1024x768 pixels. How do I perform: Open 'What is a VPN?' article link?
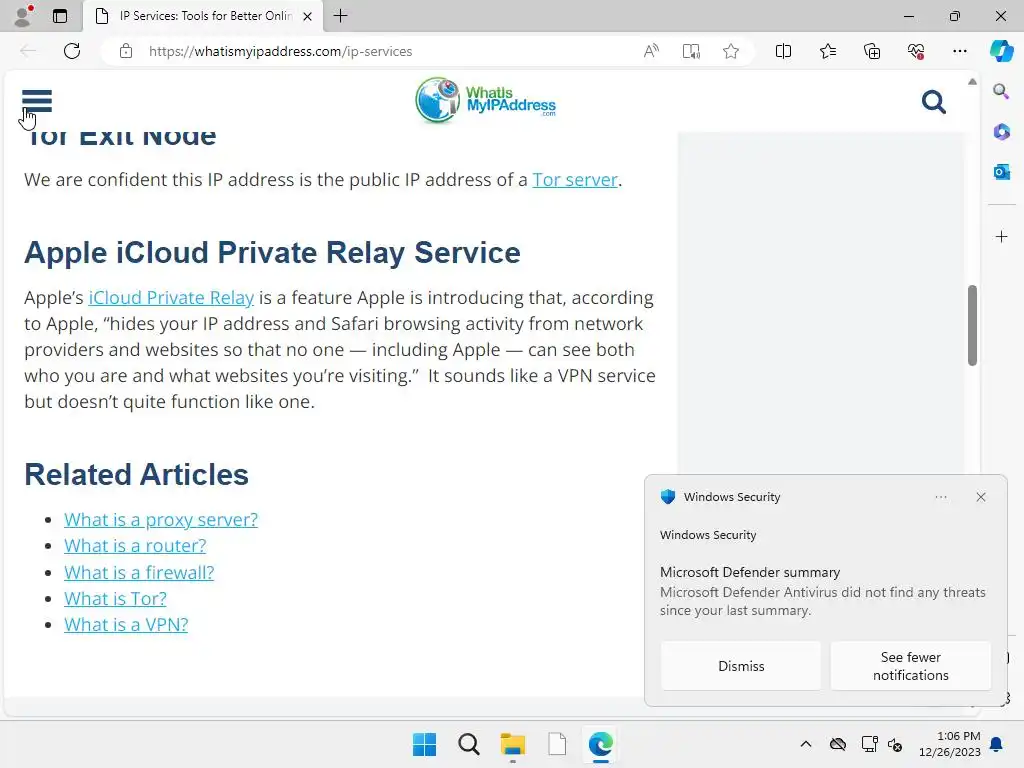tap(126, 625)
